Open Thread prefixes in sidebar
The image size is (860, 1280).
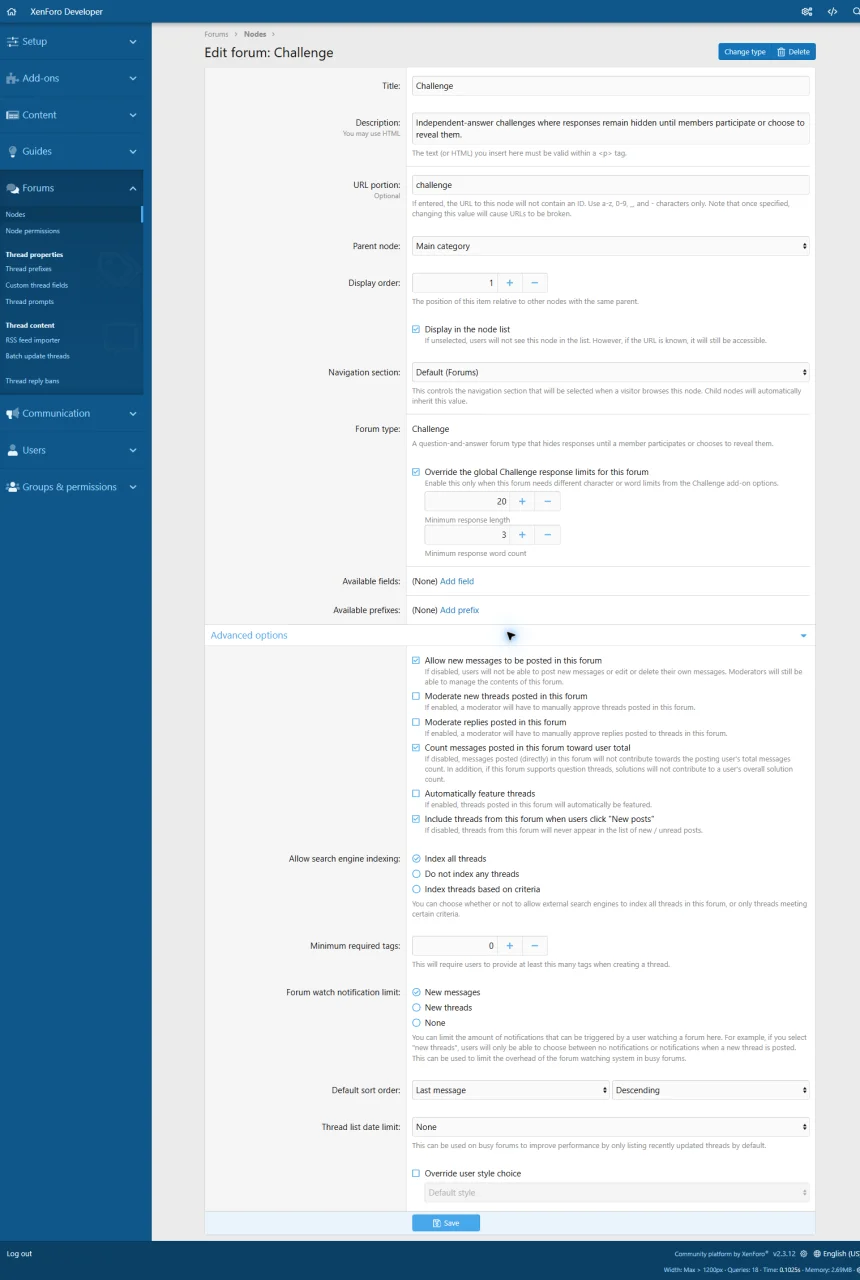point(29,269)
